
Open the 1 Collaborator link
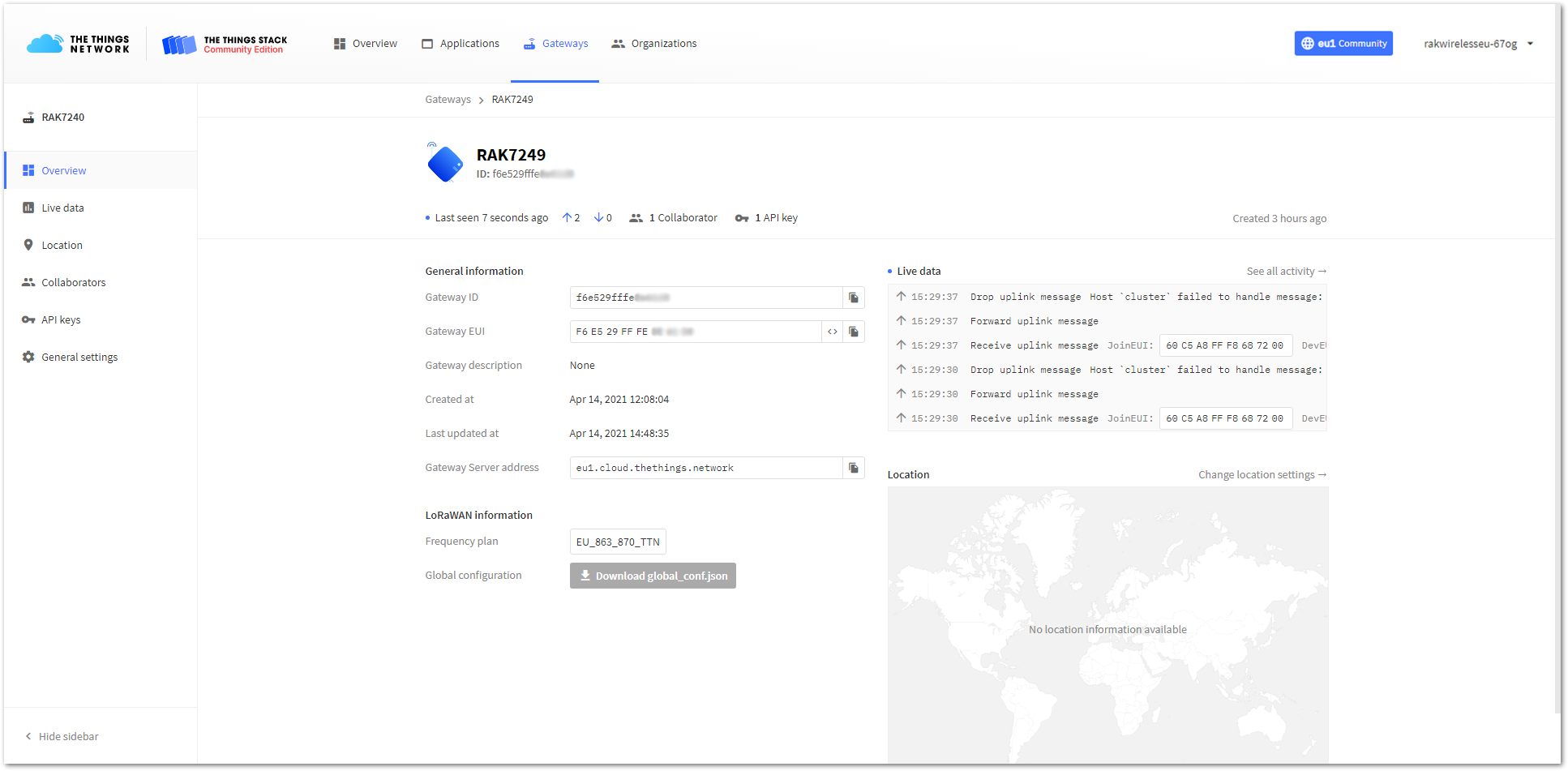tap(674, 218)
